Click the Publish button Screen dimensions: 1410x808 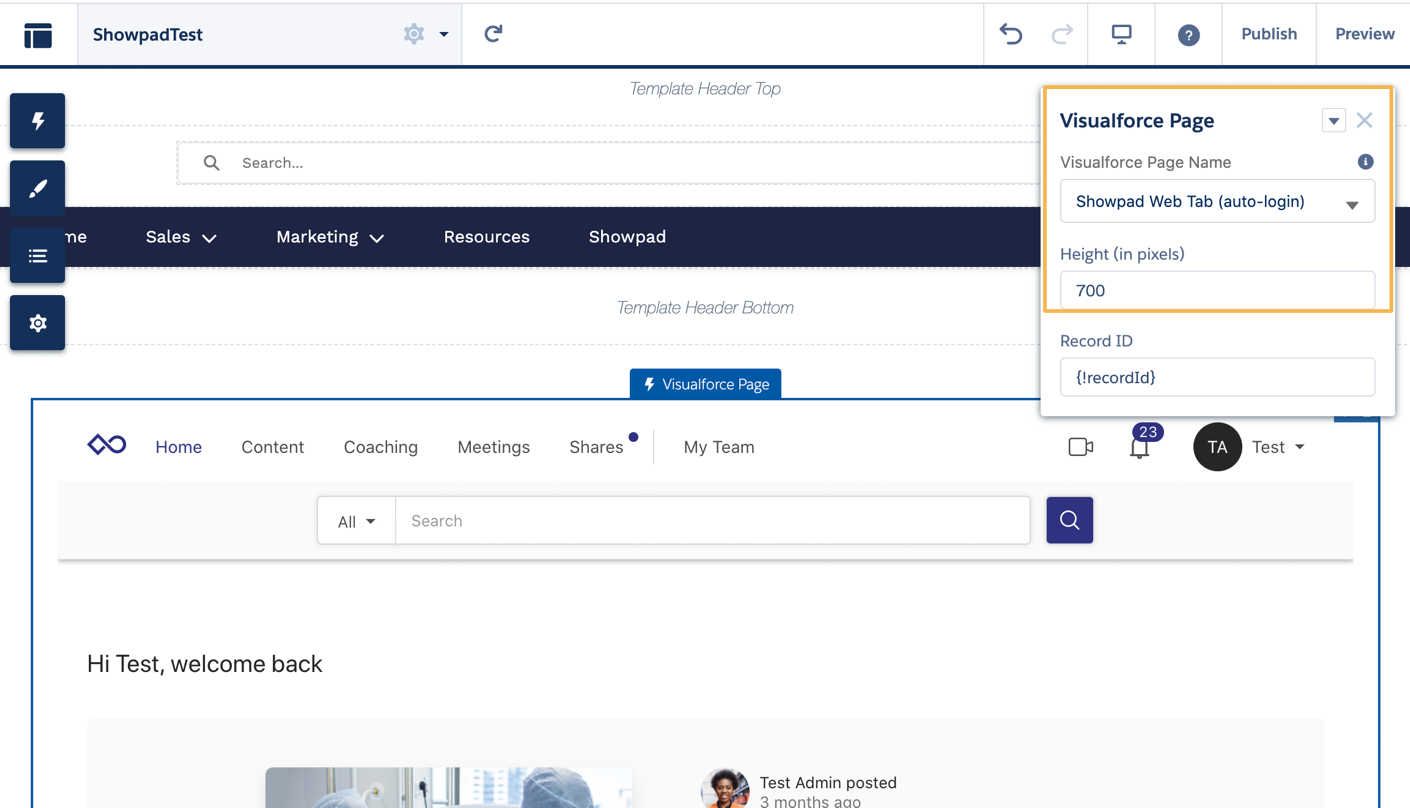(1269, 34)
